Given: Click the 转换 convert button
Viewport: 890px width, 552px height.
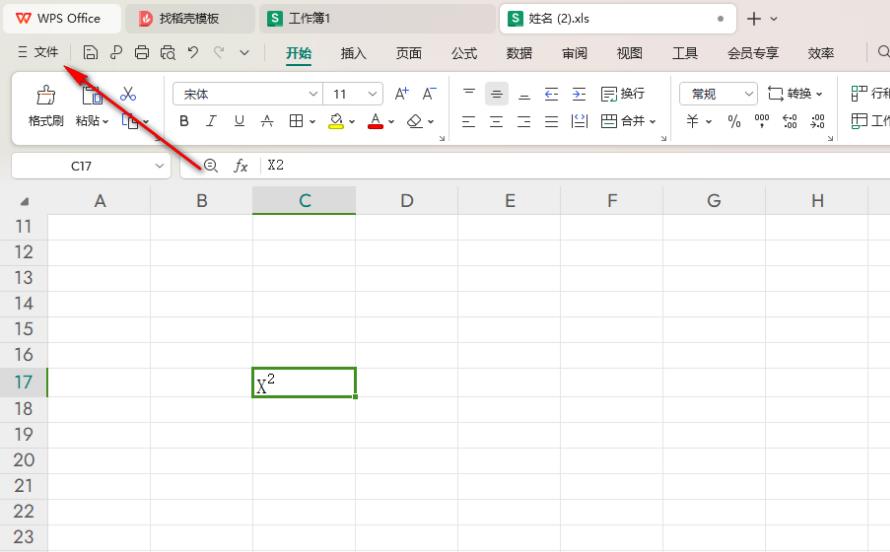Looking at the screenshot, I should click(794, 94).
